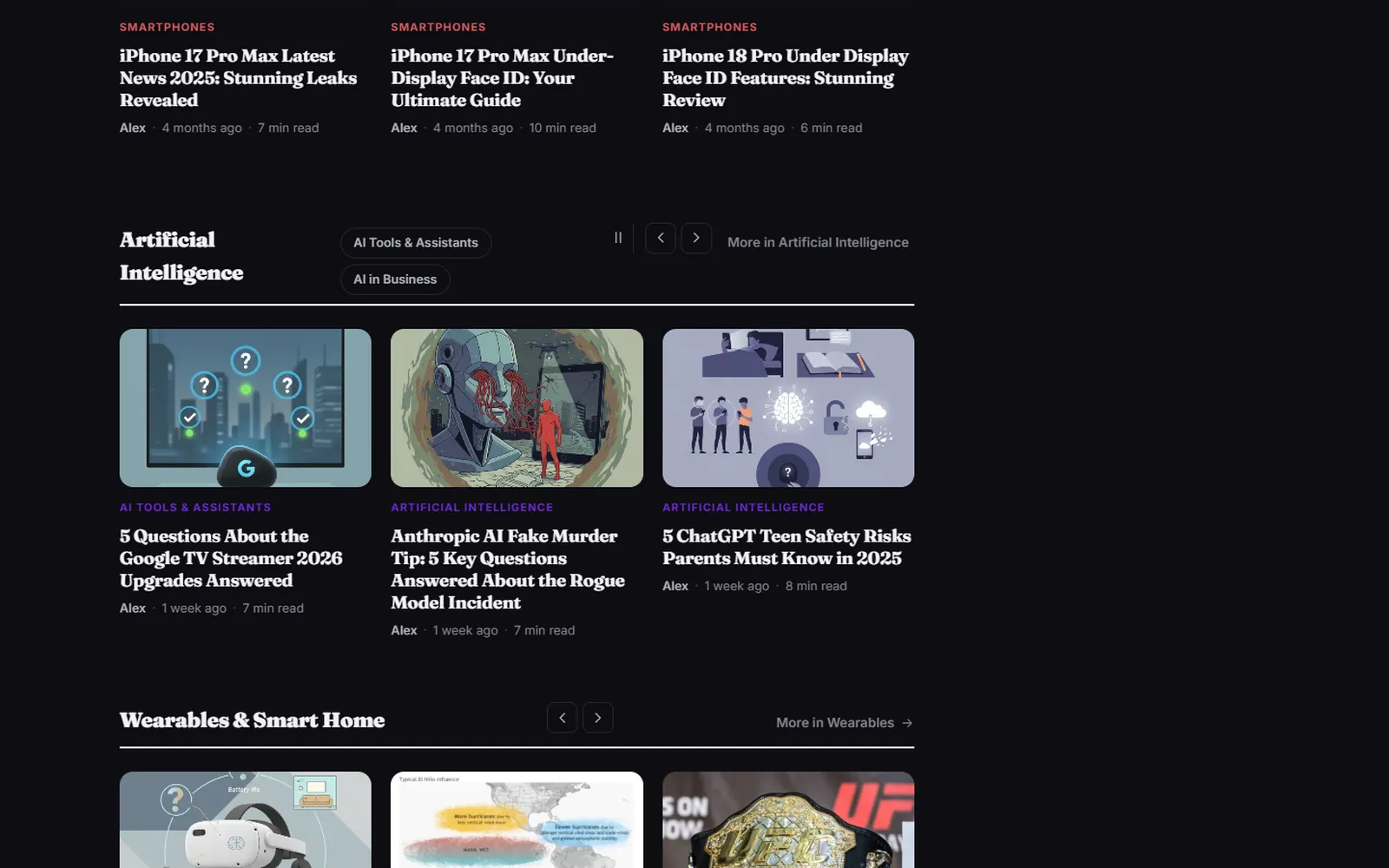The height and width of the screenshot is (868, 1389).
Task: Filter by AI Tools & Assistants
Action: point(416,243)
